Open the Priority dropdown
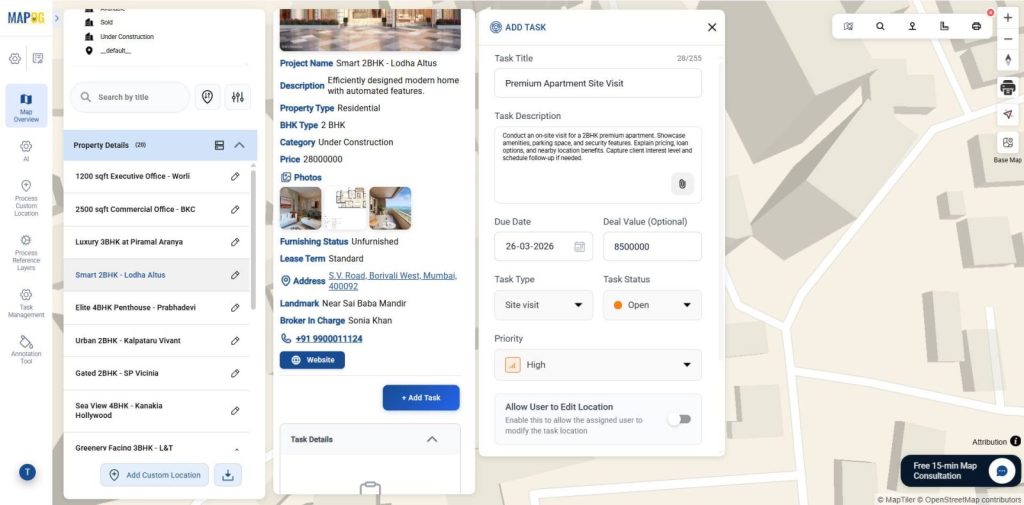This screenshot has height=505, width=1024. point(598,365)
